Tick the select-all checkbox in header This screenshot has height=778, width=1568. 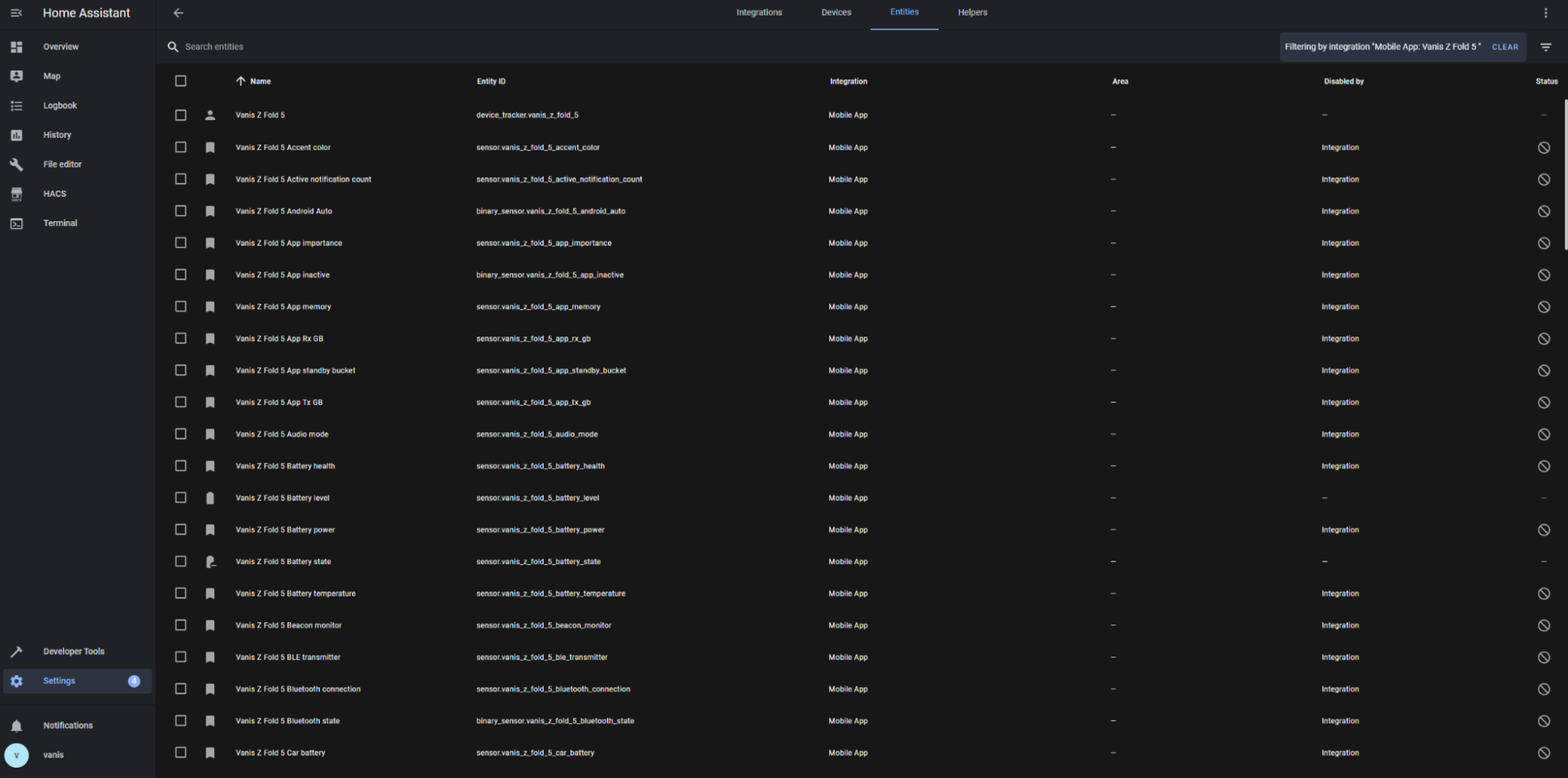(x=180, y=82)
